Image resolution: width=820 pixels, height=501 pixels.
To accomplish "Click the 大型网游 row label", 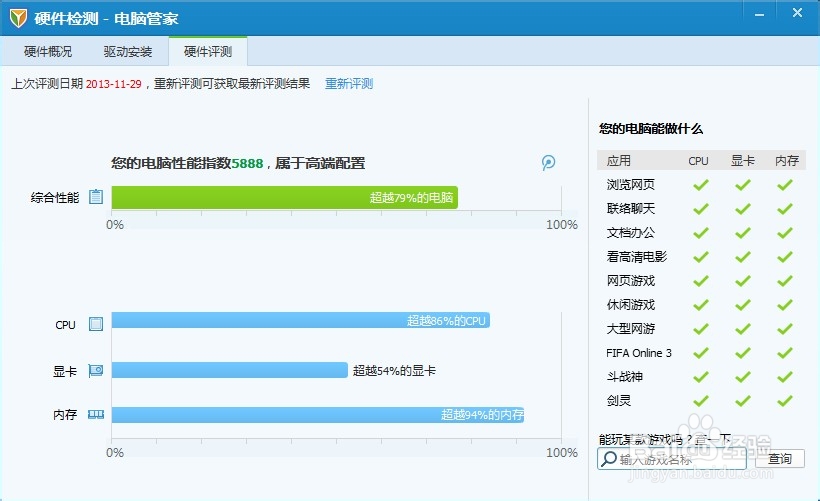I will click(x=631, y=329).
